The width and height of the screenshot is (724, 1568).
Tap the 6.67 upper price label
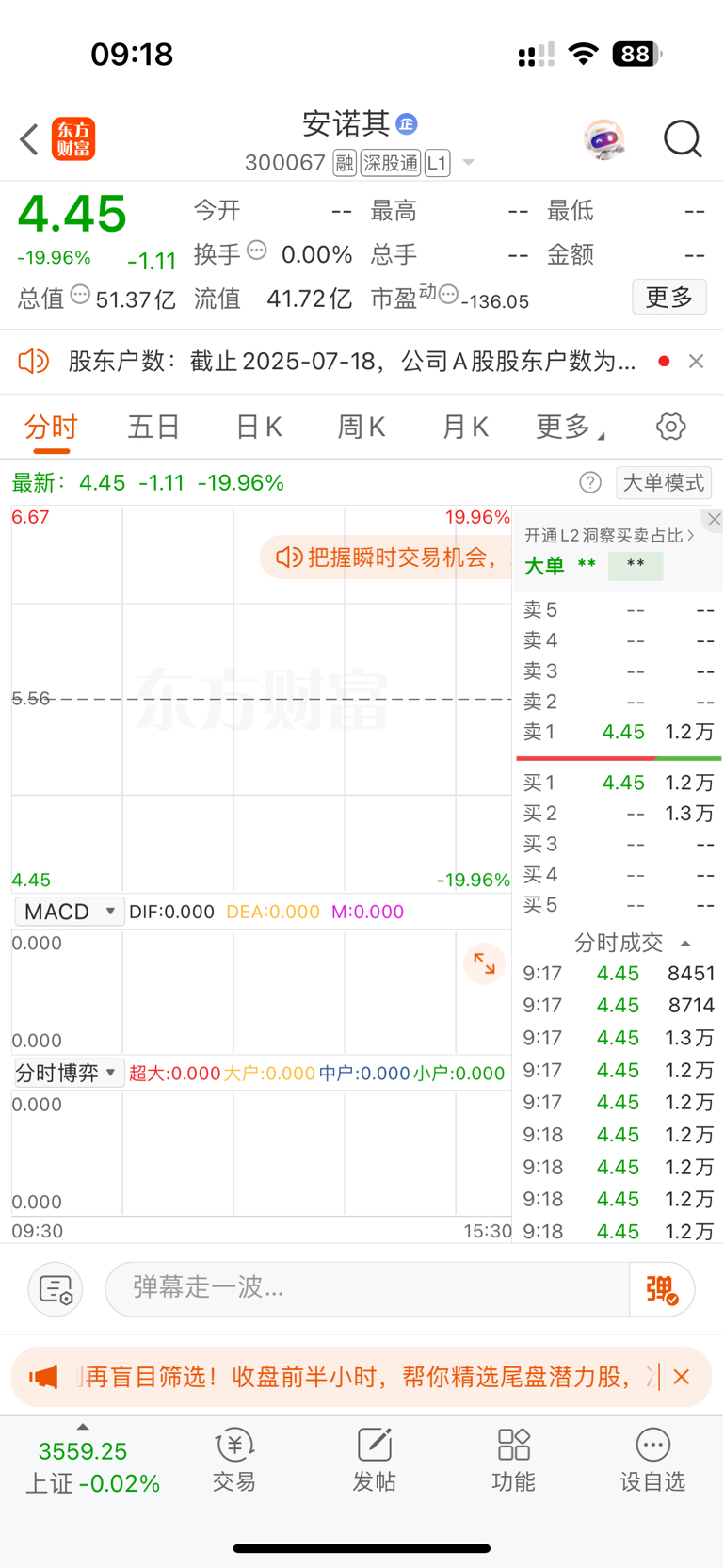pyautogui.click(x=30, y=517)
